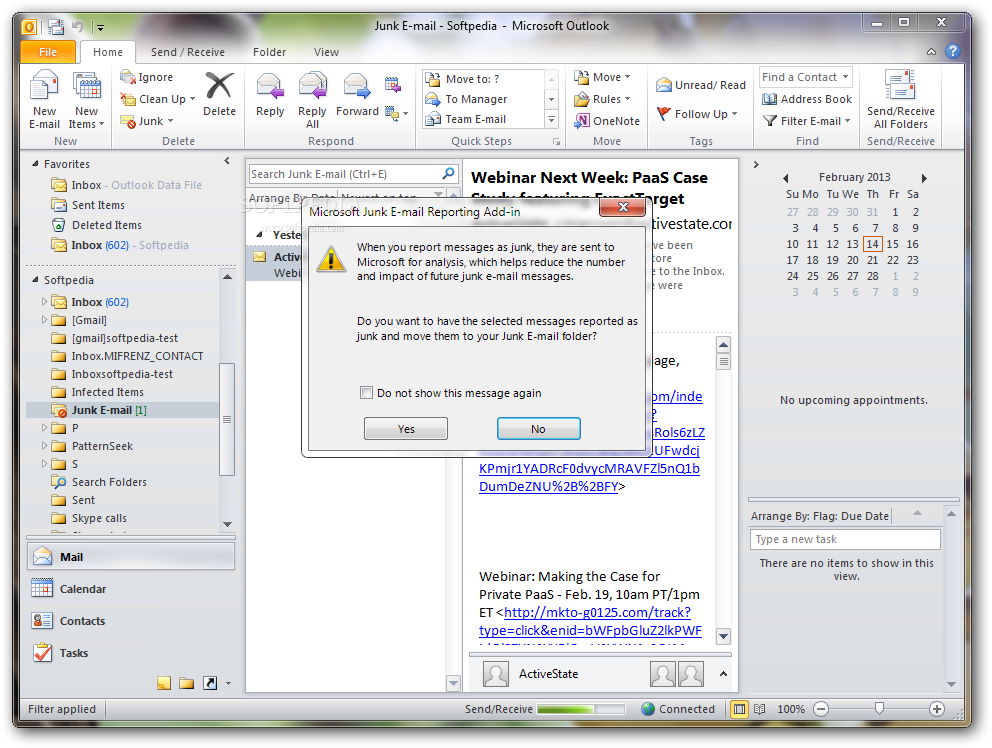The height and width of the screenshot is (748, 992).
Task: Close the Junk E-mail Reporting dialog
Action: [623, 207]
